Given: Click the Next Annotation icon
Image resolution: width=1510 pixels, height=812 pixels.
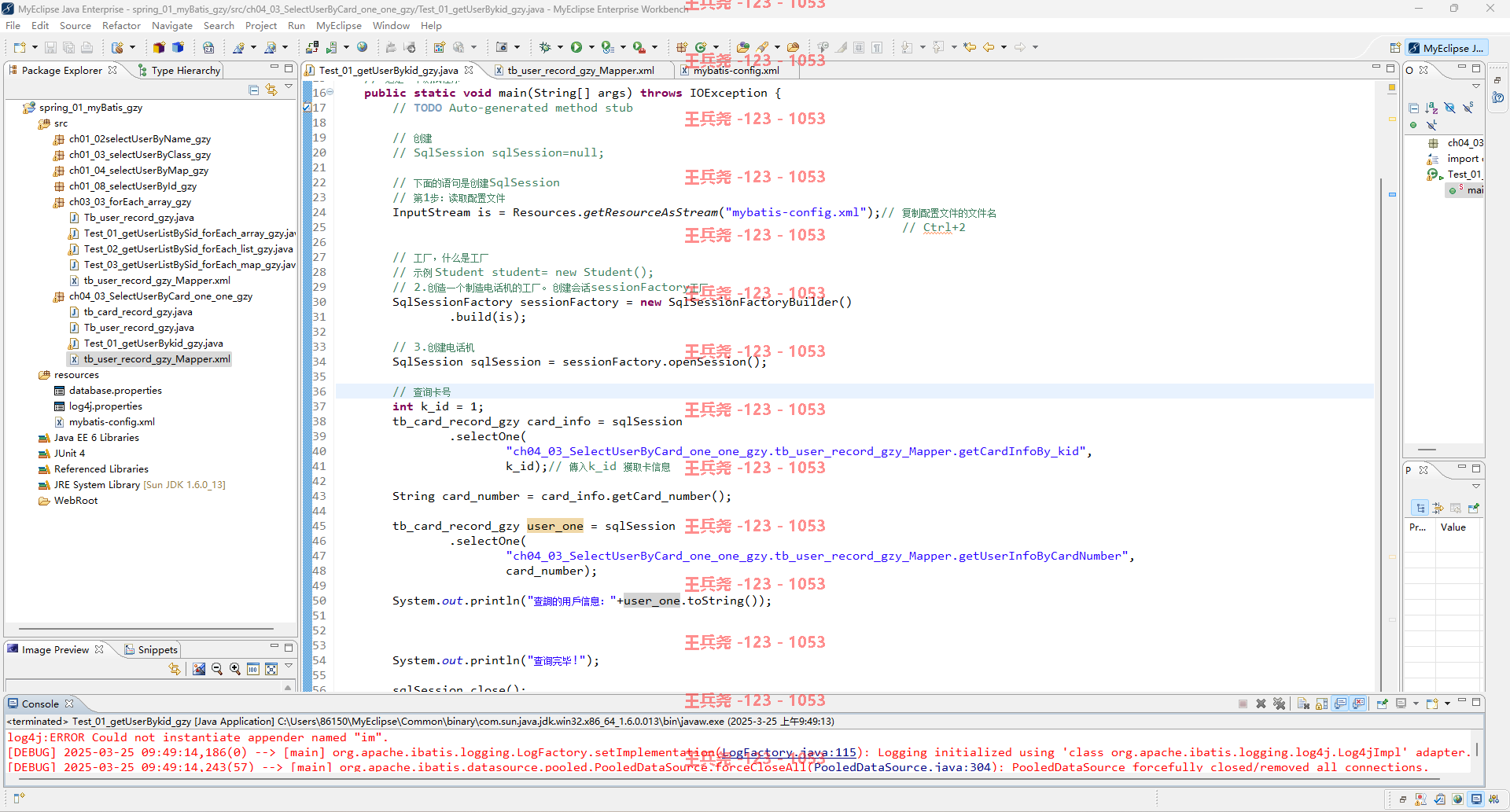Looking at the screenshot, I should click(907, 47).
